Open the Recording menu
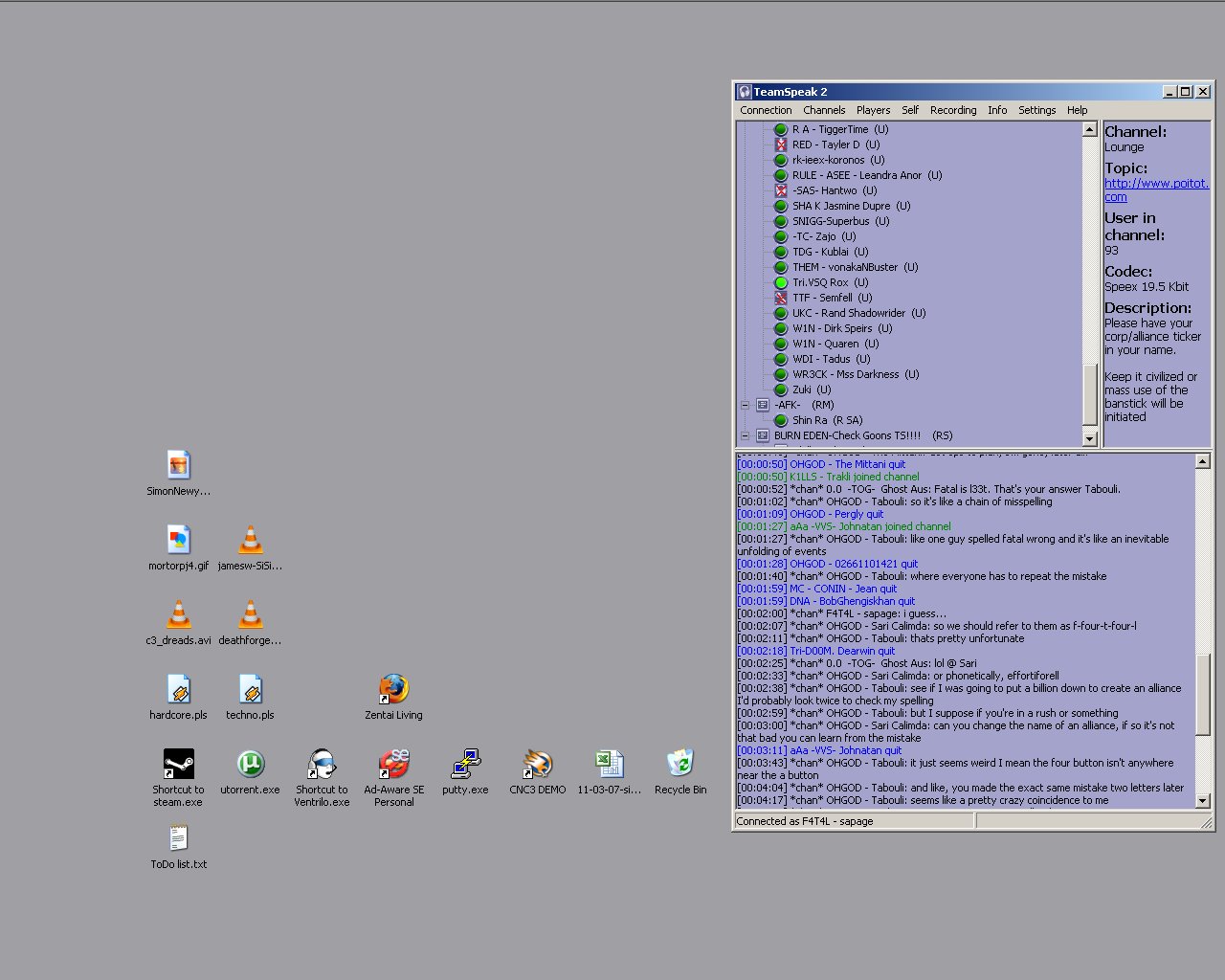The image size is (1225, 980). pyautogui.click(x=953, y=110)
